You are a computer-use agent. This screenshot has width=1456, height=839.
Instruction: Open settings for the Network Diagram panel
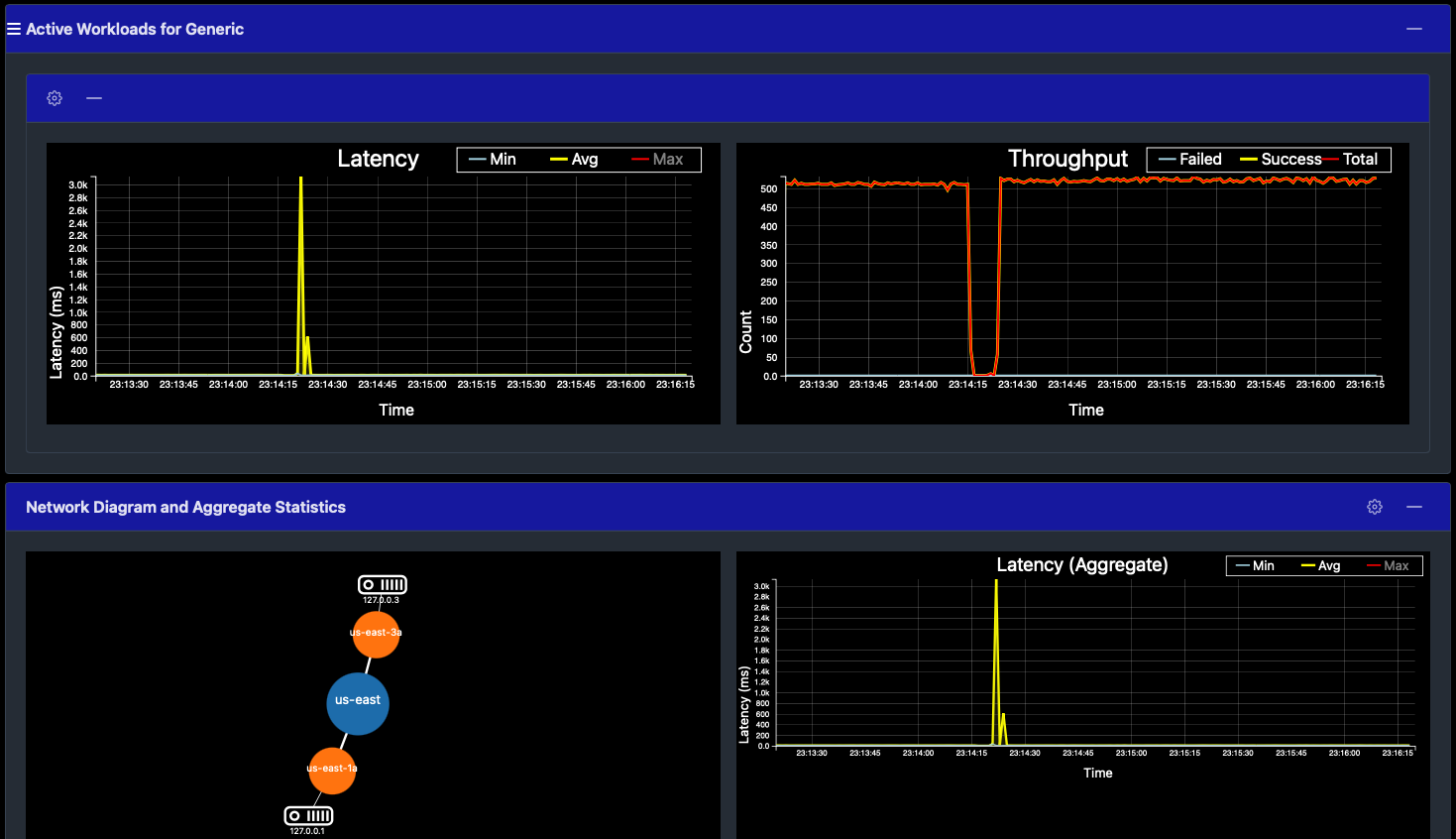(1374, 506)
